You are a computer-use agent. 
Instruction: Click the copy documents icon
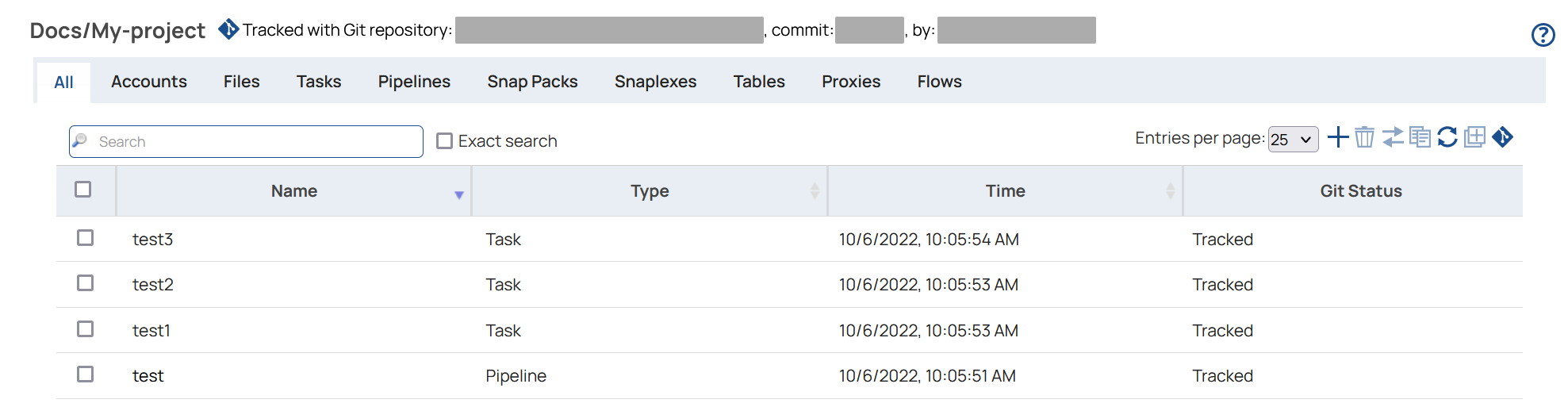coord(1420,137)
